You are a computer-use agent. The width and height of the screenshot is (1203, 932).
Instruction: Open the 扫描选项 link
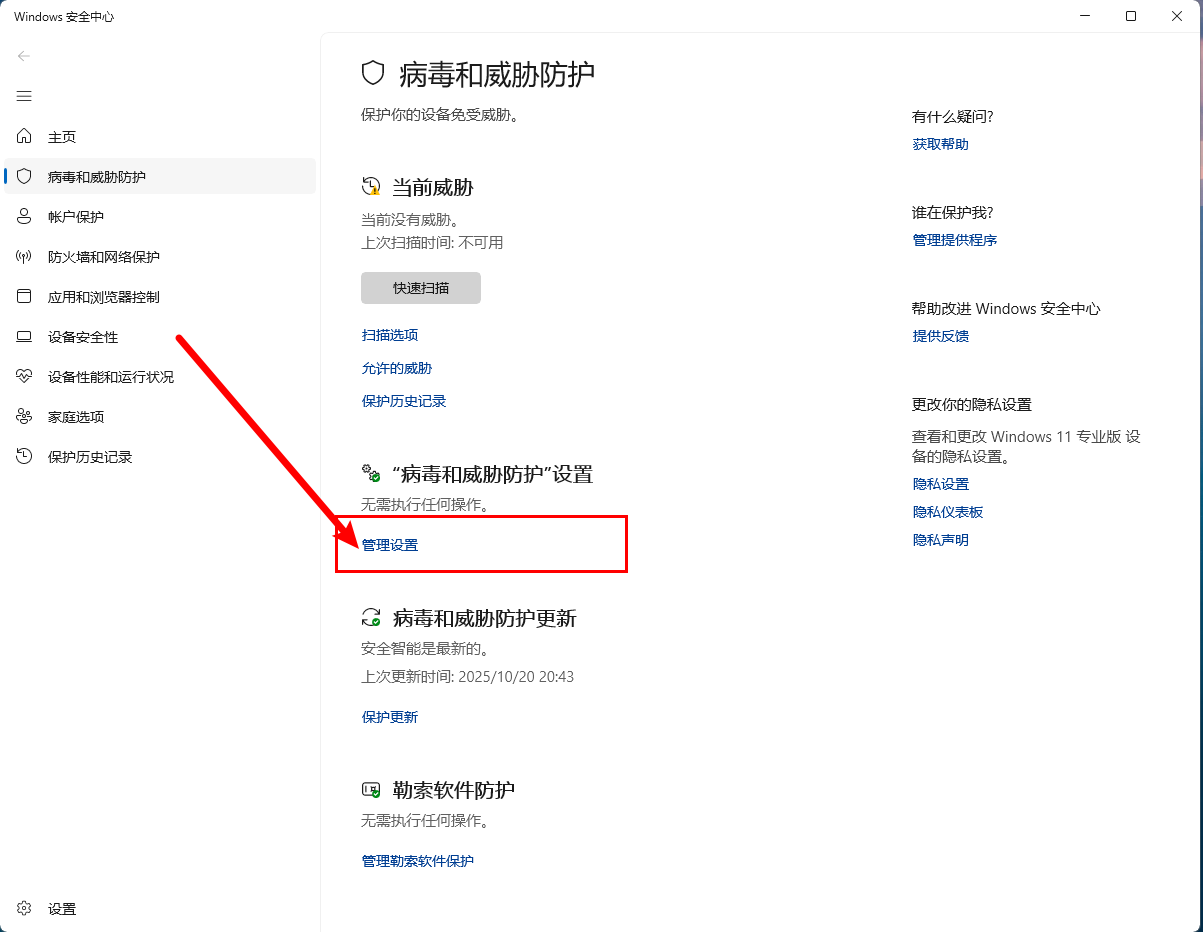[x=390, y=335]
